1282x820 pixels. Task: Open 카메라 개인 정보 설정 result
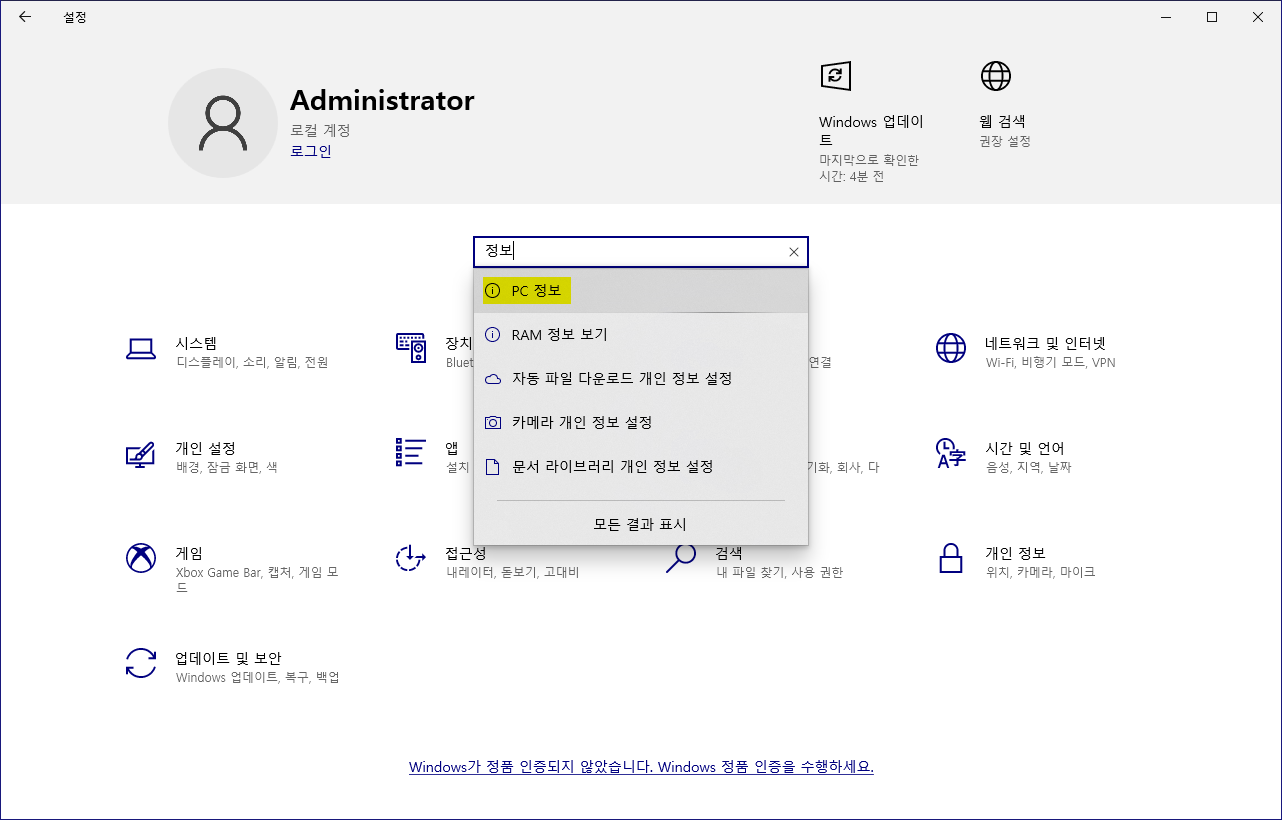(641, 423)
